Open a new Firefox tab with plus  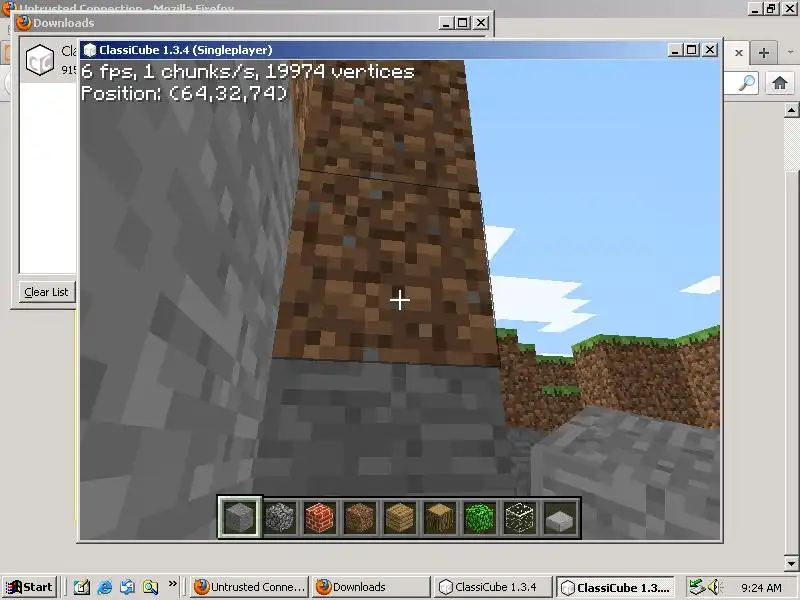[764, 53]
